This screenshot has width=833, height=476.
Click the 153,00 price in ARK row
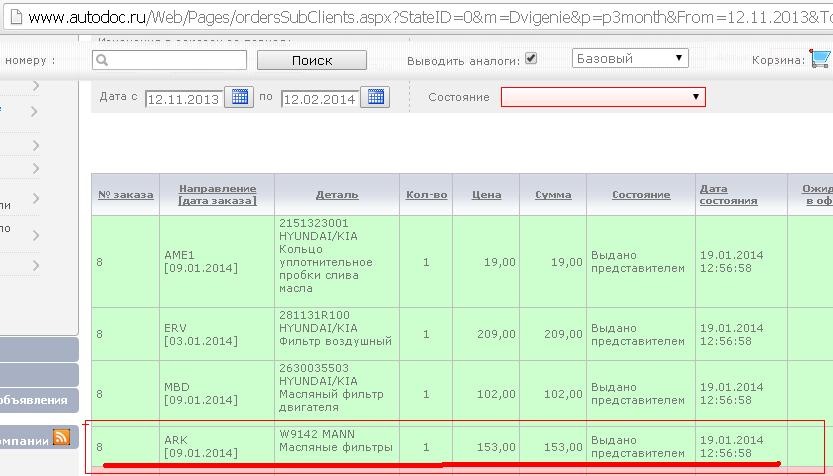(496, 447)
